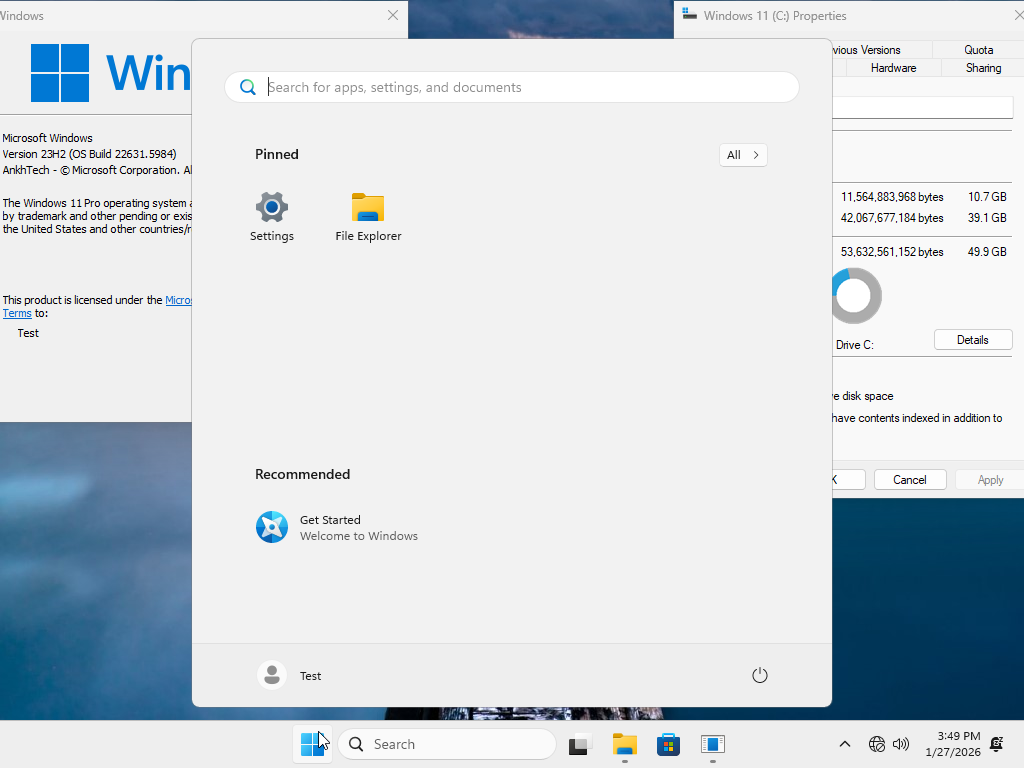The image size is (1024, 768).
Task: Open volume controls from the system tray
Action: click(x=901, y=744)
